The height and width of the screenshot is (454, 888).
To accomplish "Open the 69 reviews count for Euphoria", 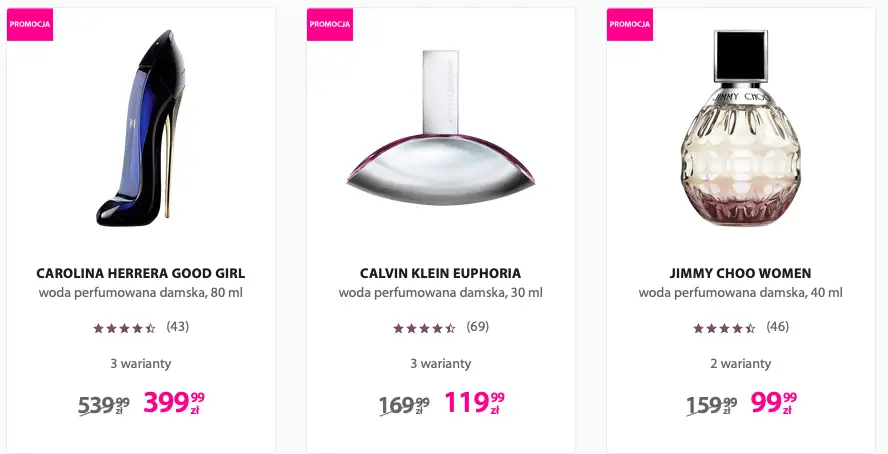I will (478, 326).
